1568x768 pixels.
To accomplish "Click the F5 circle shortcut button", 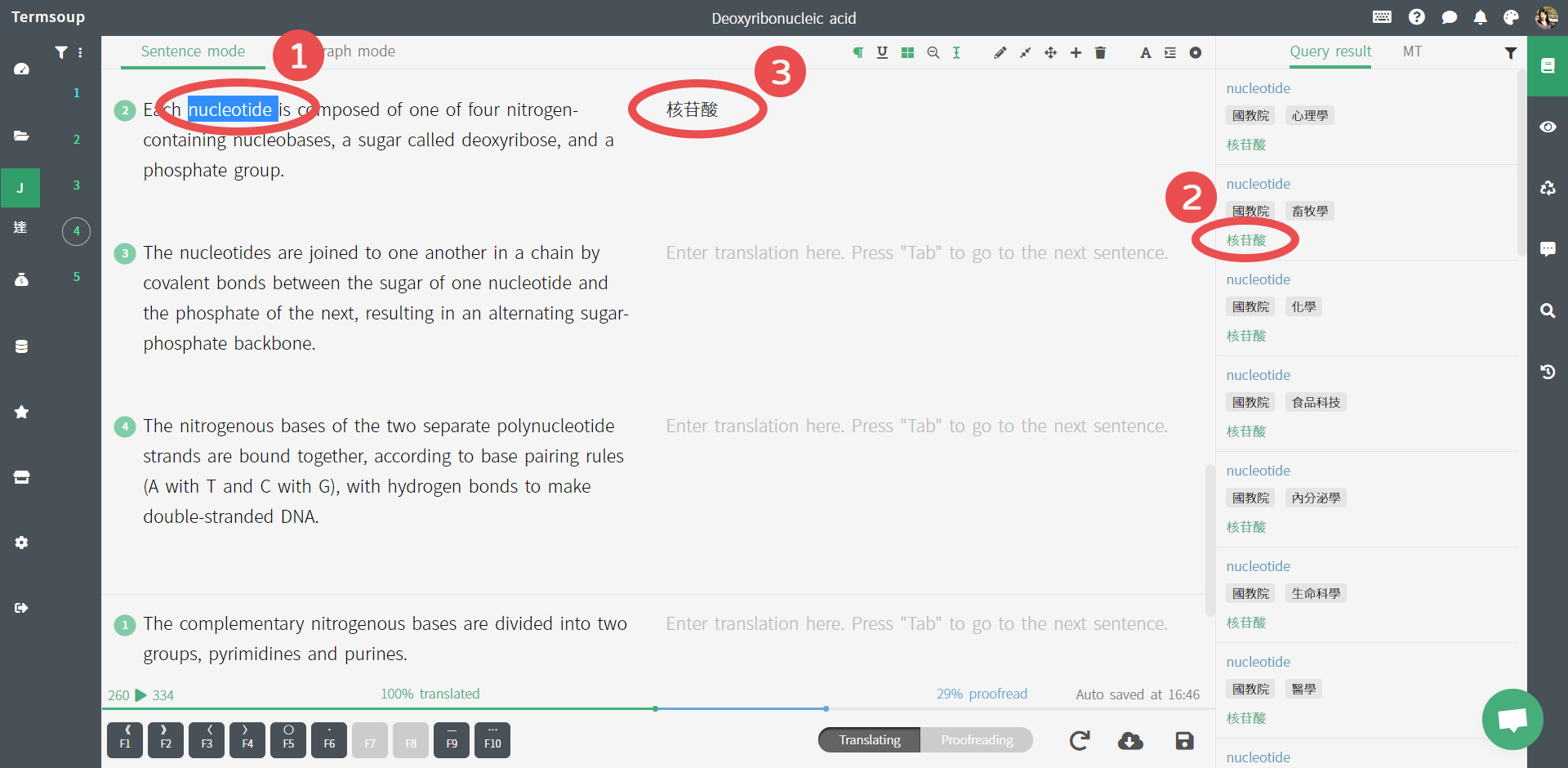I will click(288, 740).
